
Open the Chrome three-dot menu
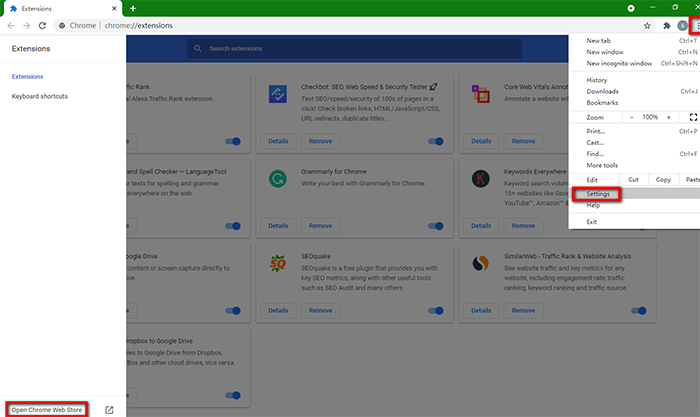pyautogui.click(x=694, y=25)
